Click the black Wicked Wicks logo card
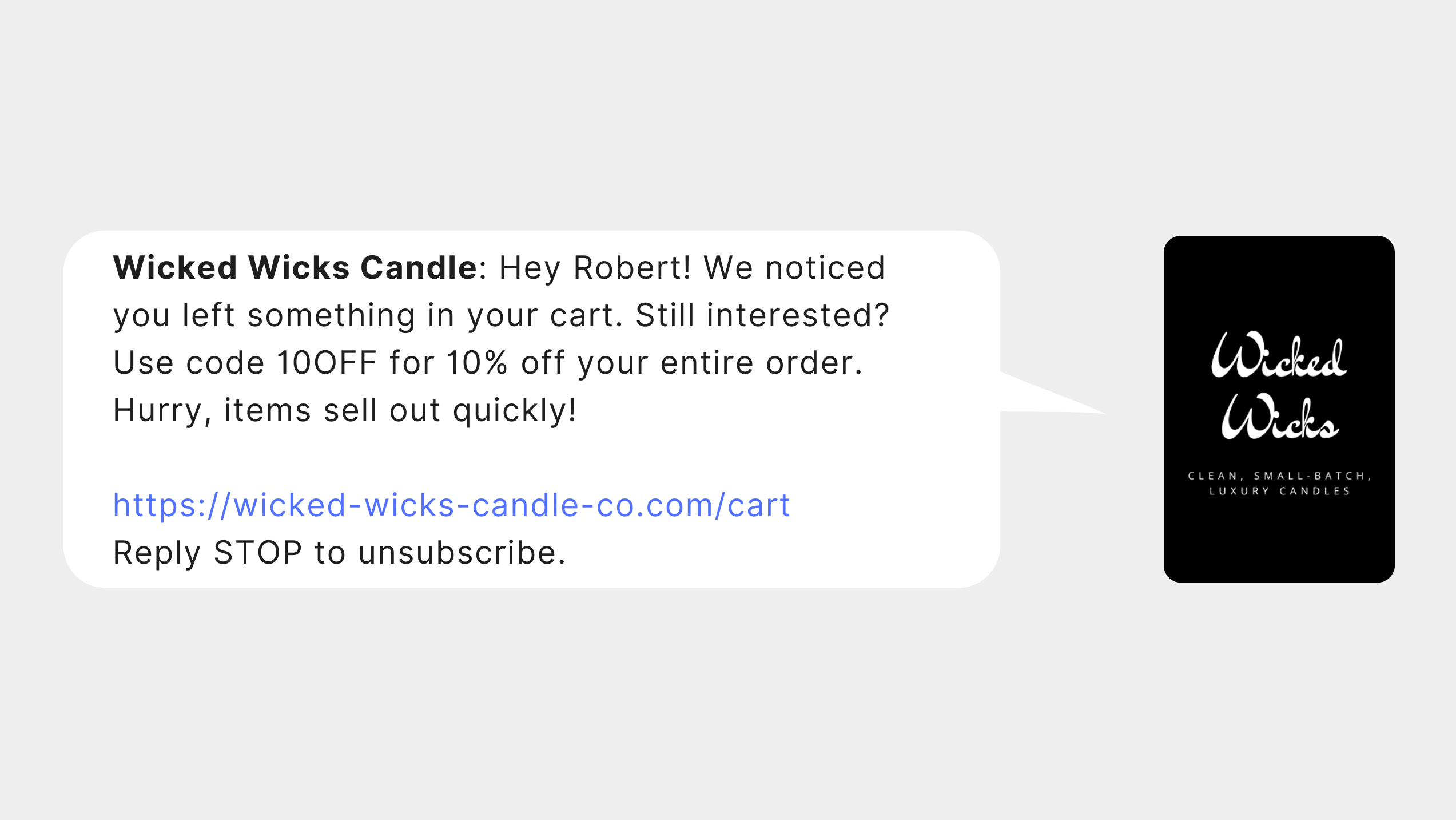1456x820 pixels. (x=1279, y=409)
